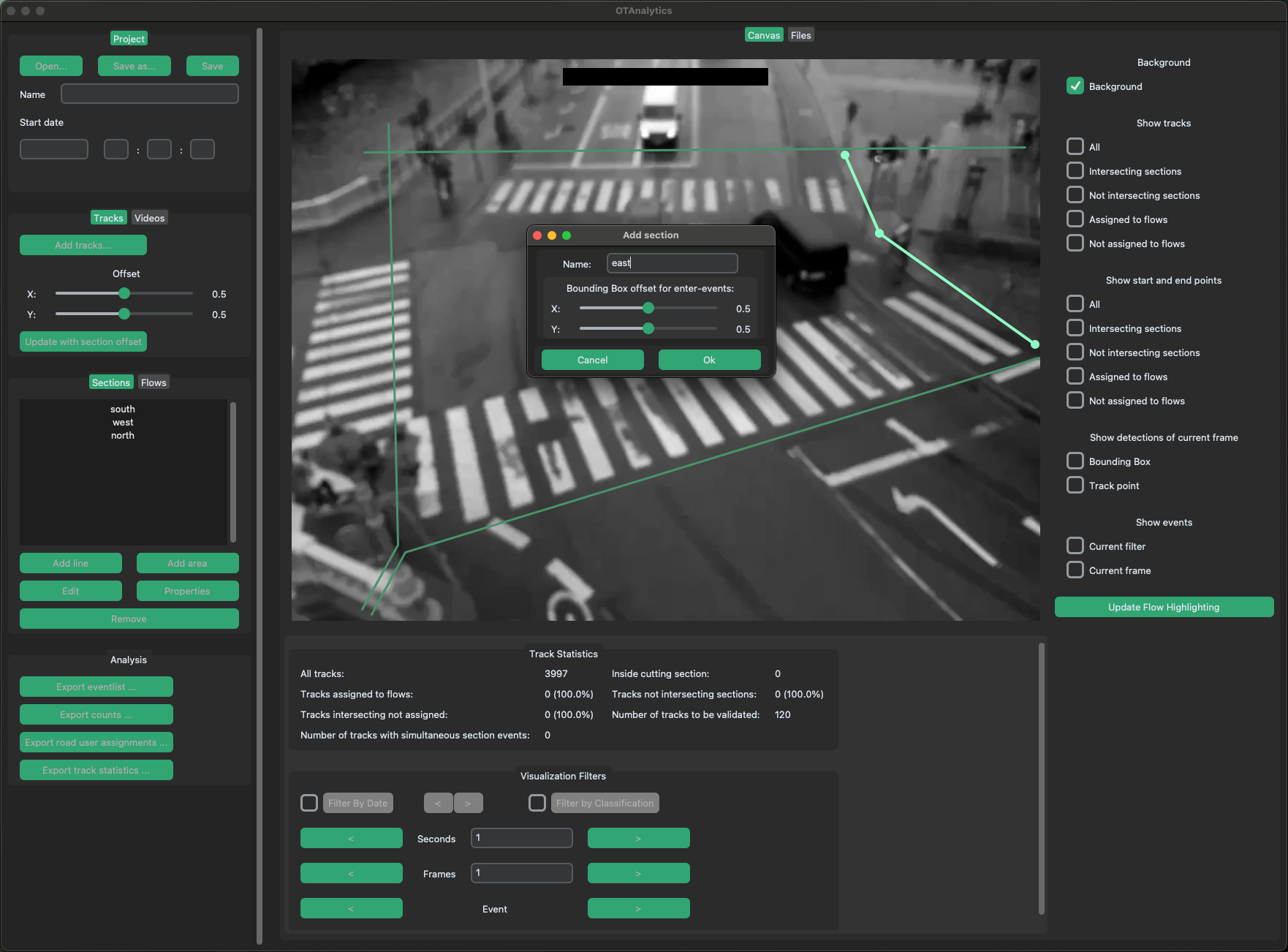This screenshot has width=1288, height=952.
Task: Click the red close button of Add section dialog
Action: [x=537, y=235]
